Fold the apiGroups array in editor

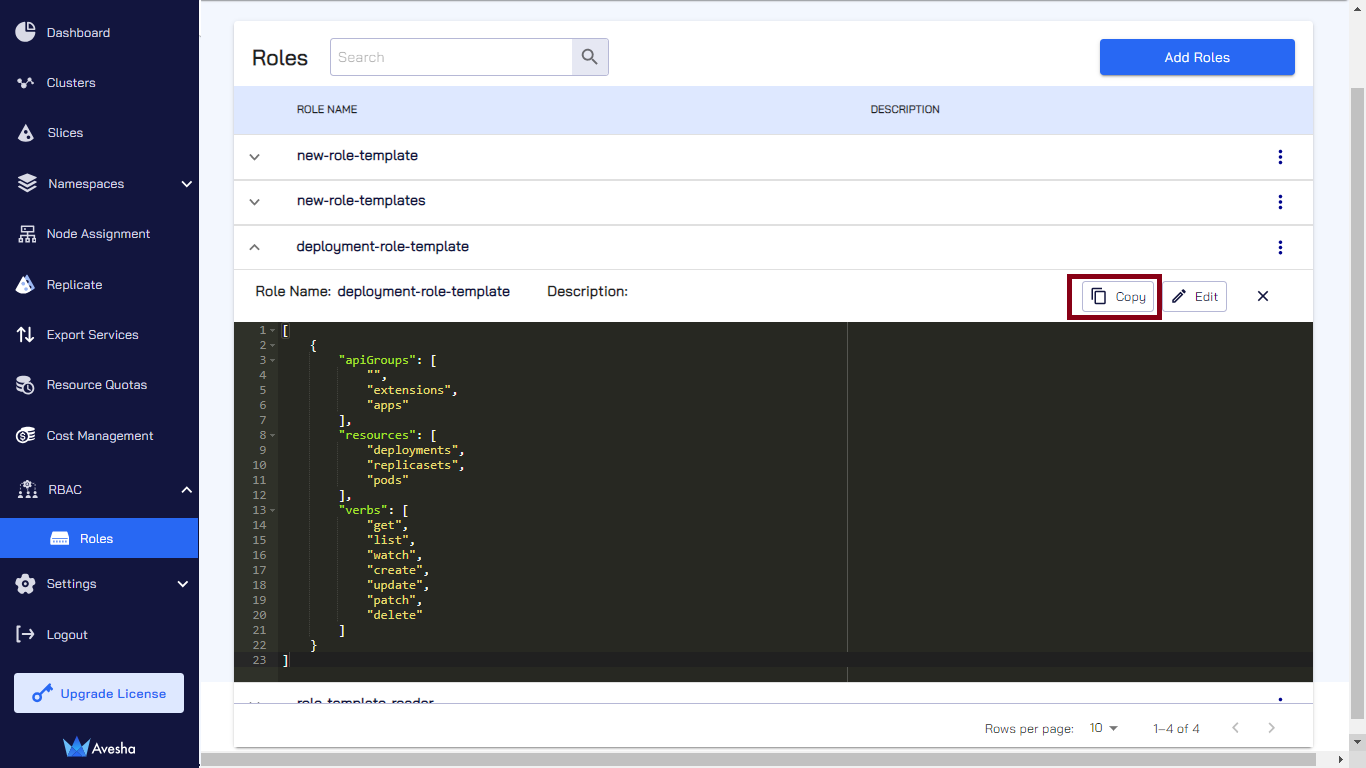(x=273, y=360)
